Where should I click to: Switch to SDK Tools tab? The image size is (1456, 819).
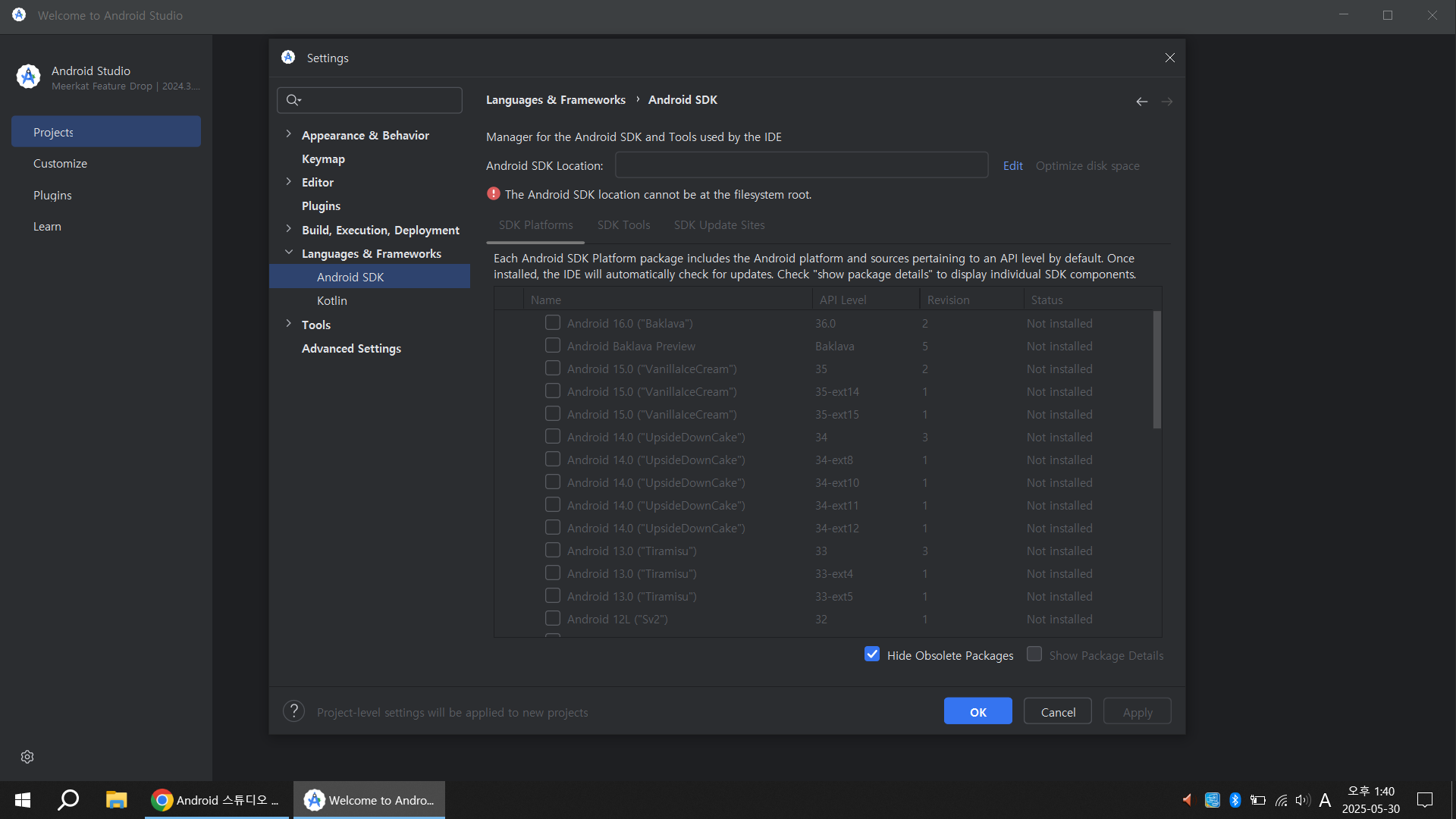[623, 225]
